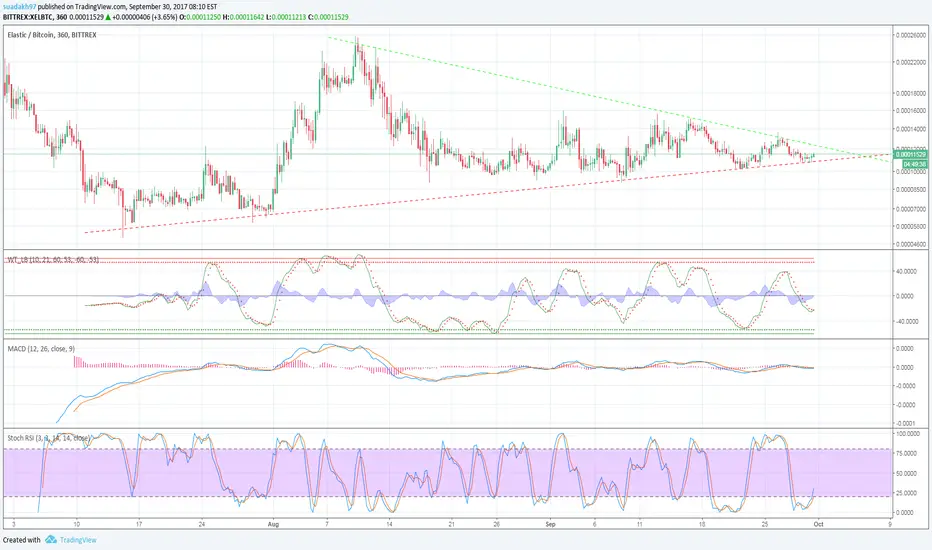This screenshot has height=550, width=932.
Task: Click the '17' date on time axis
Action: pos(138,524)
